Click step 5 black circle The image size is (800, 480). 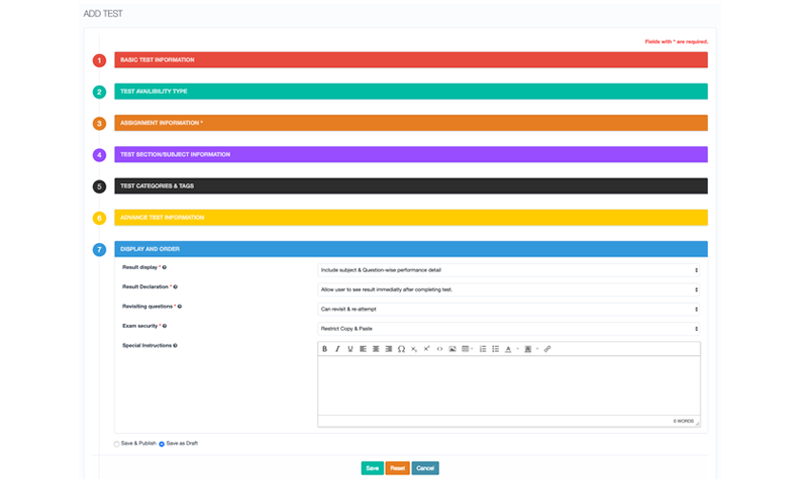pyautogui.click(x=99, y=187)
